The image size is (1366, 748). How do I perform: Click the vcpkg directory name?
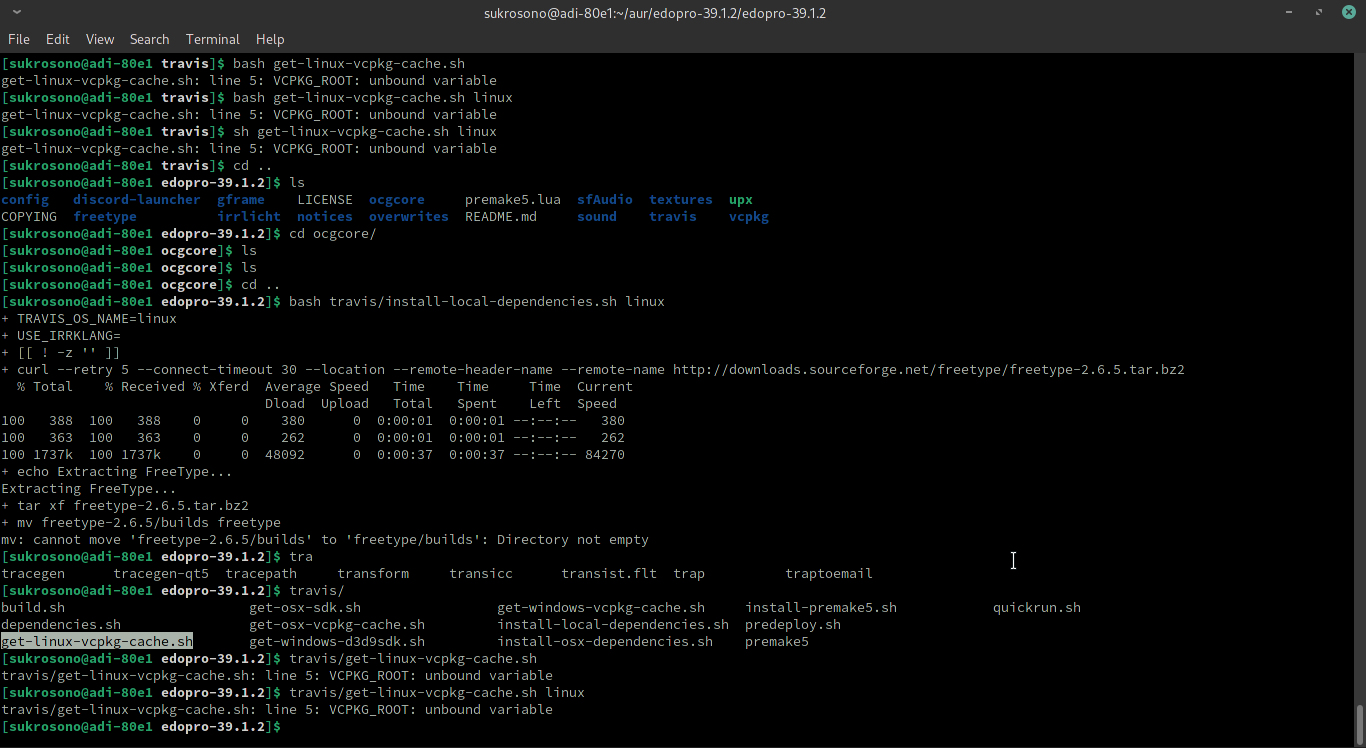749,216
